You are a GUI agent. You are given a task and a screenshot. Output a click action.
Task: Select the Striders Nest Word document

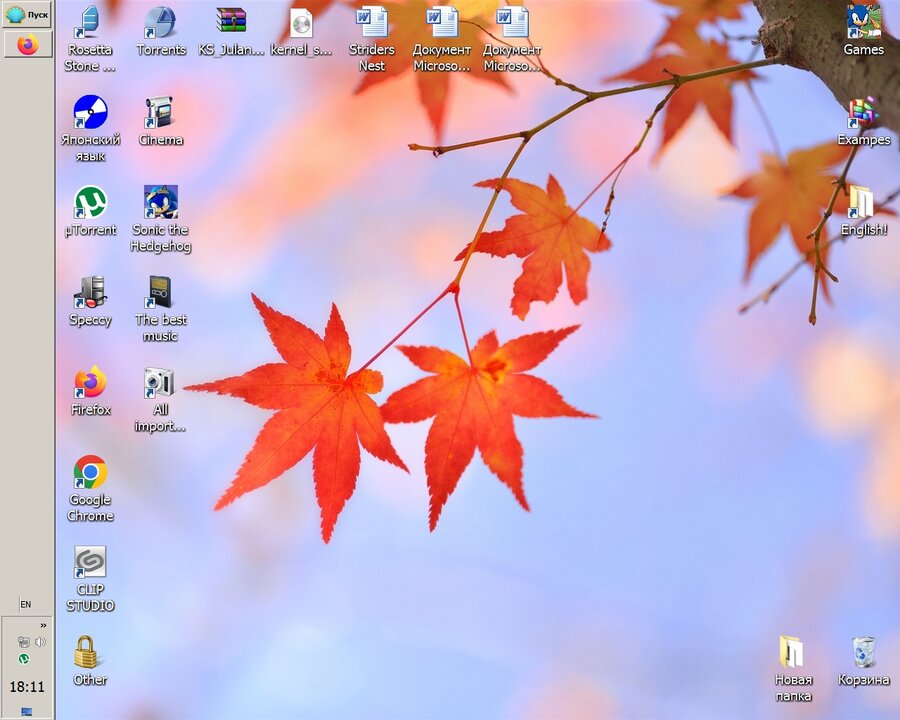point(372,22)
